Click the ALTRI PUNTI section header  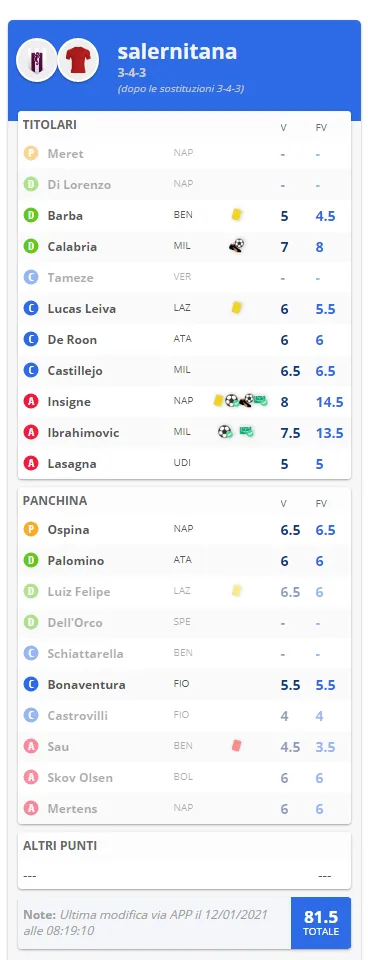coord(60,846)
